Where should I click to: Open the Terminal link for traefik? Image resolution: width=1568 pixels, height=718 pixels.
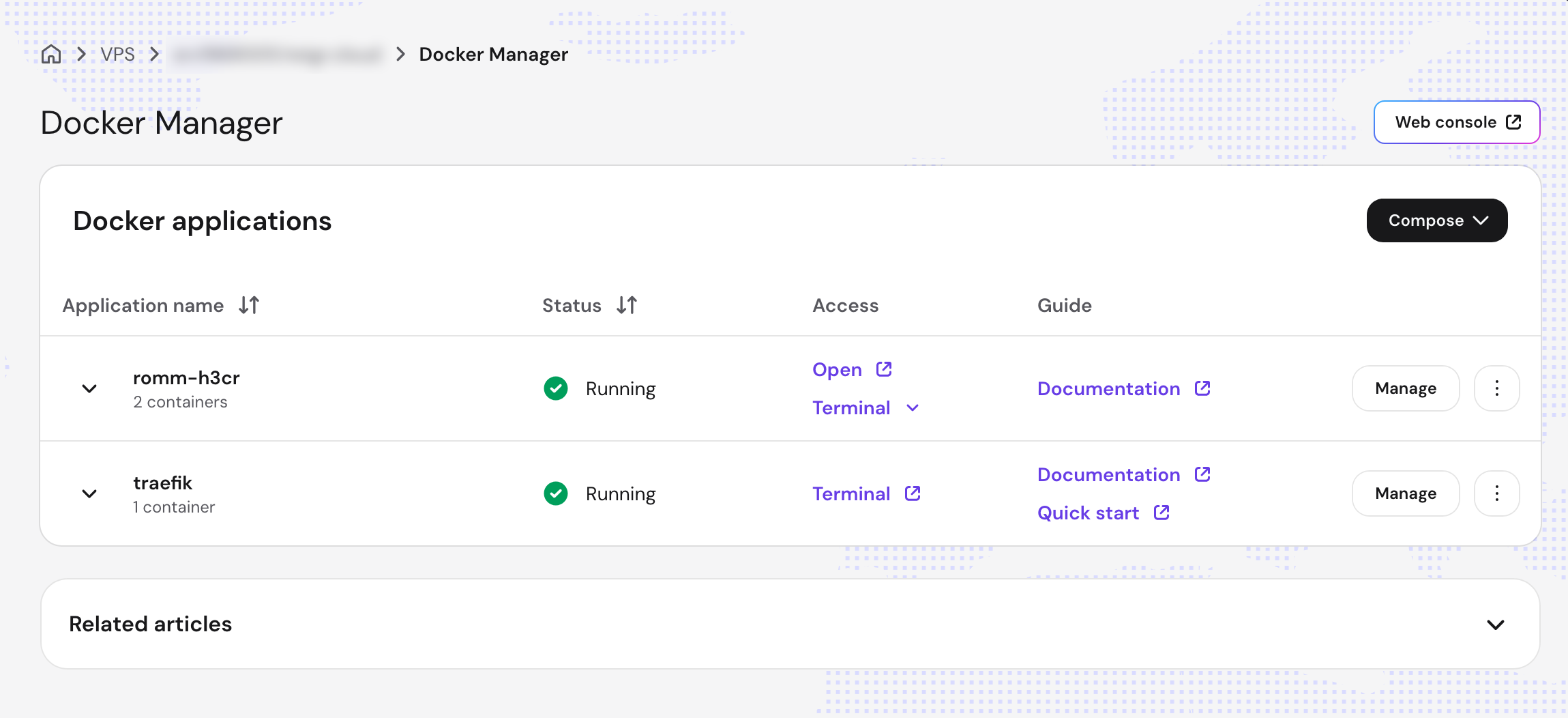tap(867, 493)
